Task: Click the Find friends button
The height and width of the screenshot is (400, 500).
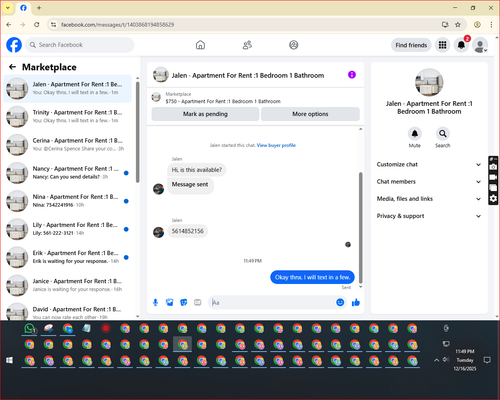Action: tap(411, 45)
